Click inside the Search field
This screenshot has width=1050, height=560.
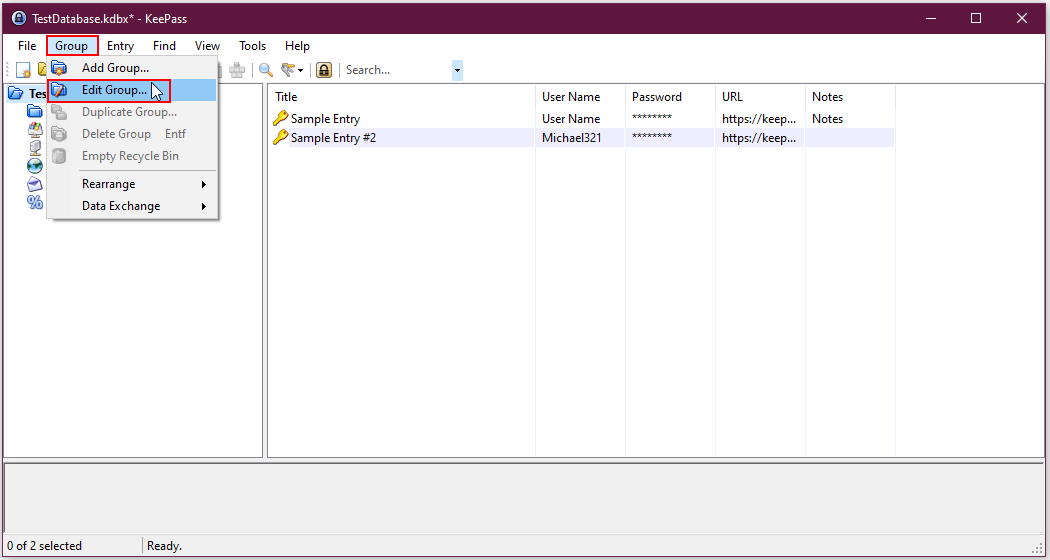click(397, 70)
